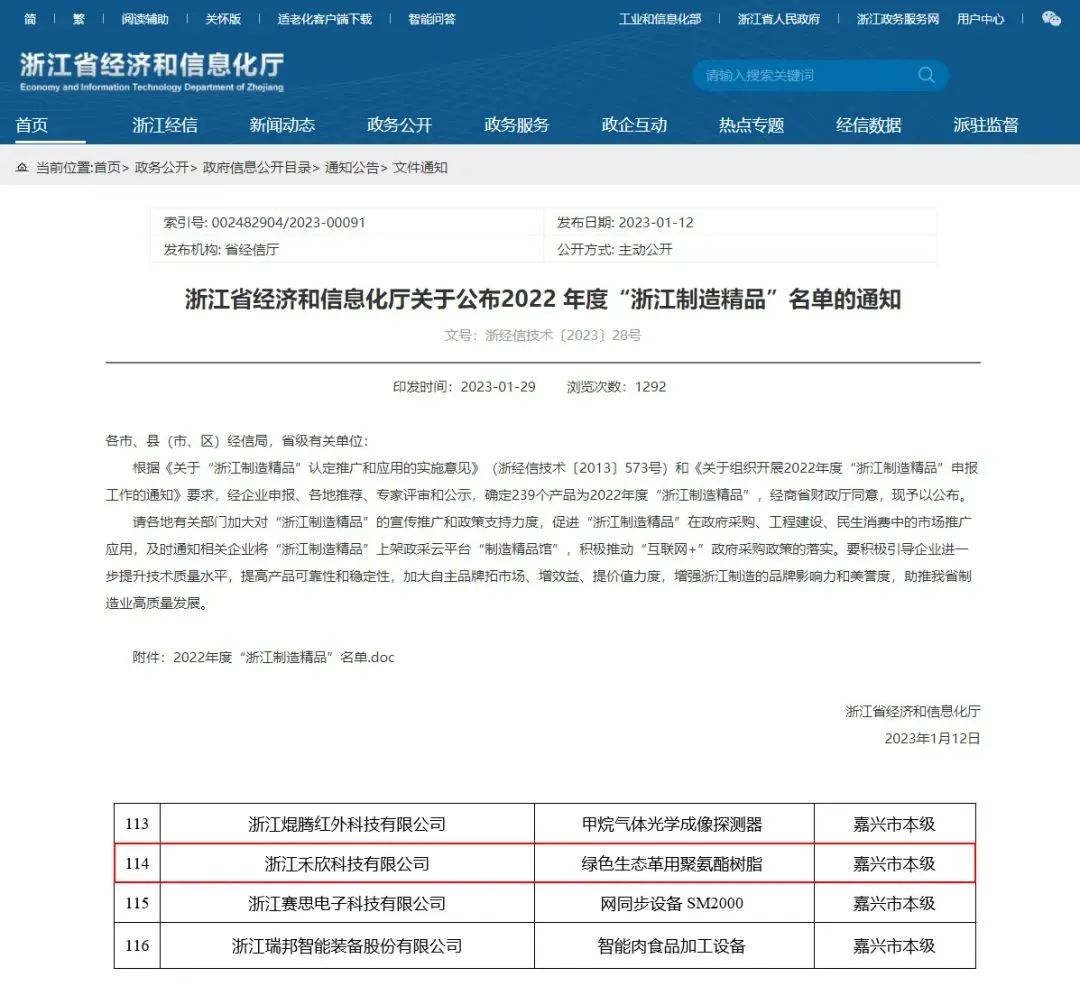Click table cell 浙江禾欣科技有限公司

347,864
